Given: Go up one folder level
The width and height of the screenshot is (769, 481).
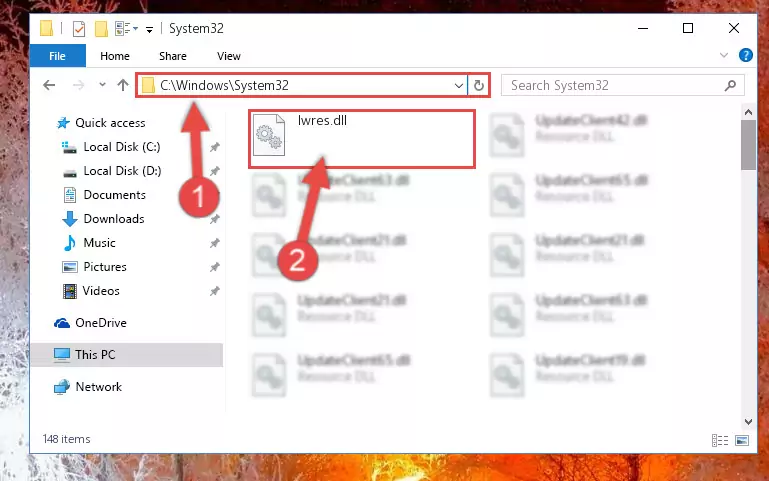Looking at the screenshot, I should 123,85.
